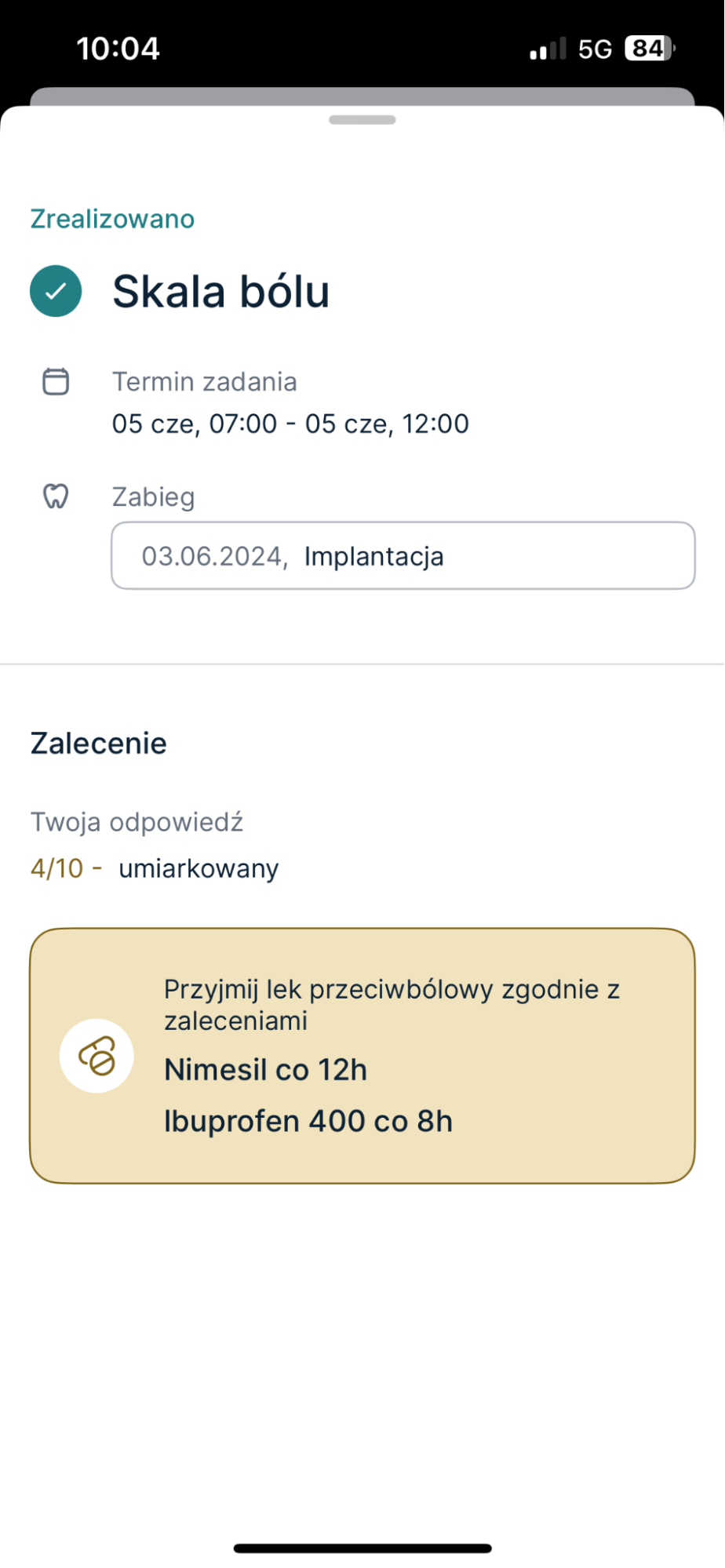The width and height of the screenshot is (725, 1568).
Task: Click the task date range 05 cze text
Action: pos(290,424)
